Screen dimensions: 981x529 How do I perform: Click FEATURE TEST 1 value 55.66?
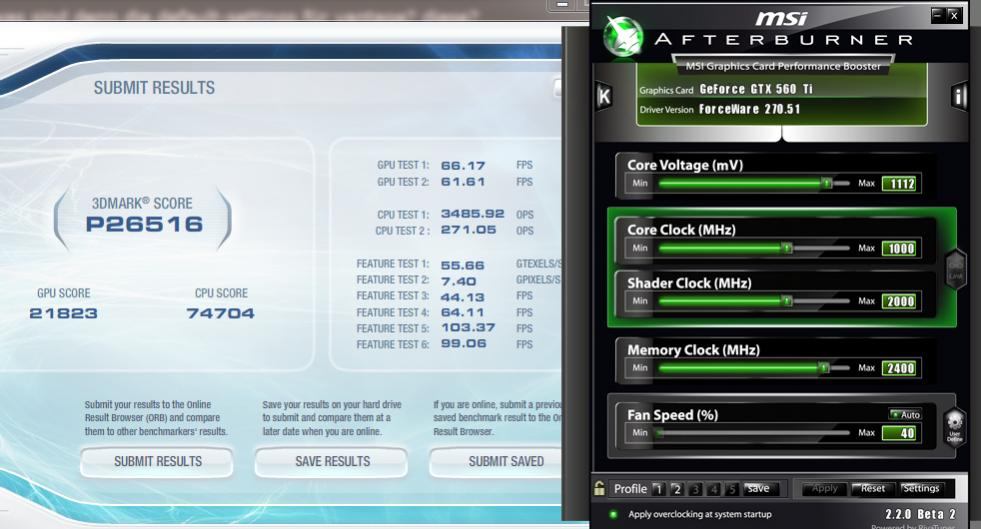pyautogui.click(x=462, y=265)
